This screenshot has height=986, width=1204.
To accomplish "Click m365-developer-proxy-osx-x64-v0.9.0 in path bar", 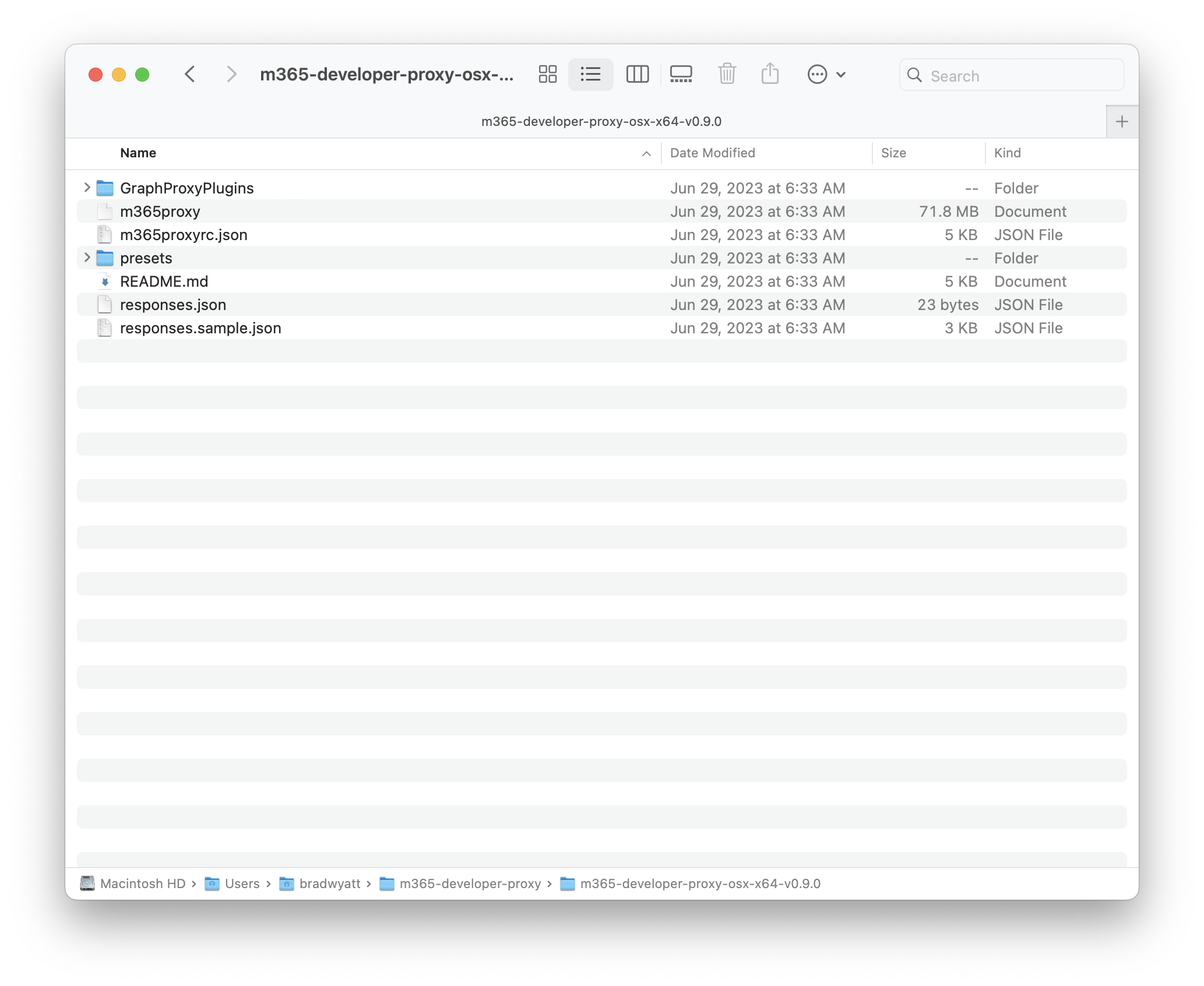I will tap(700, 883).
